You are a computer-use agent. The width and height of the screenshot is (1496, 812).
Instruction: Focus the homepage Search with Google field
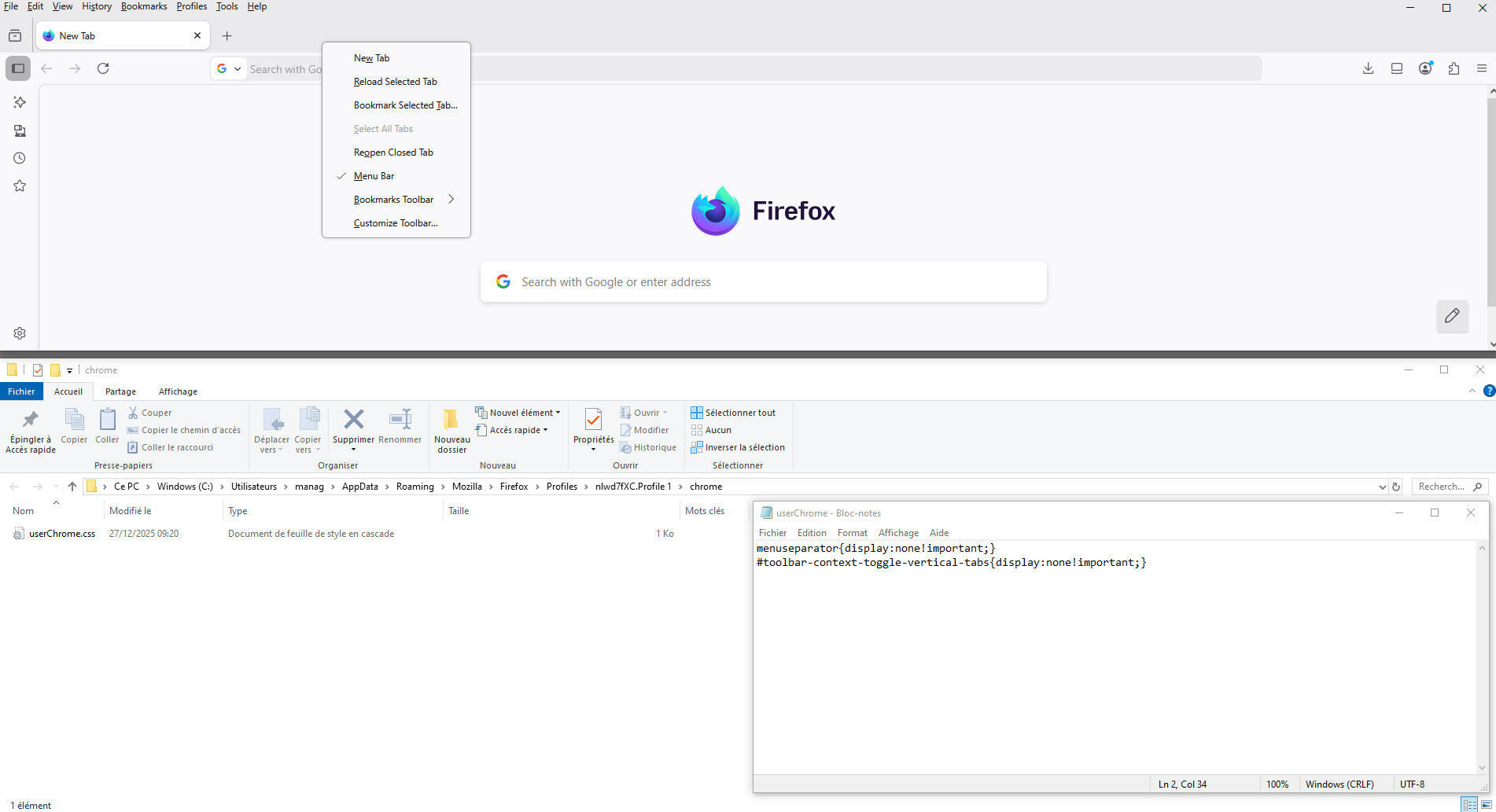tap(763, 281)
